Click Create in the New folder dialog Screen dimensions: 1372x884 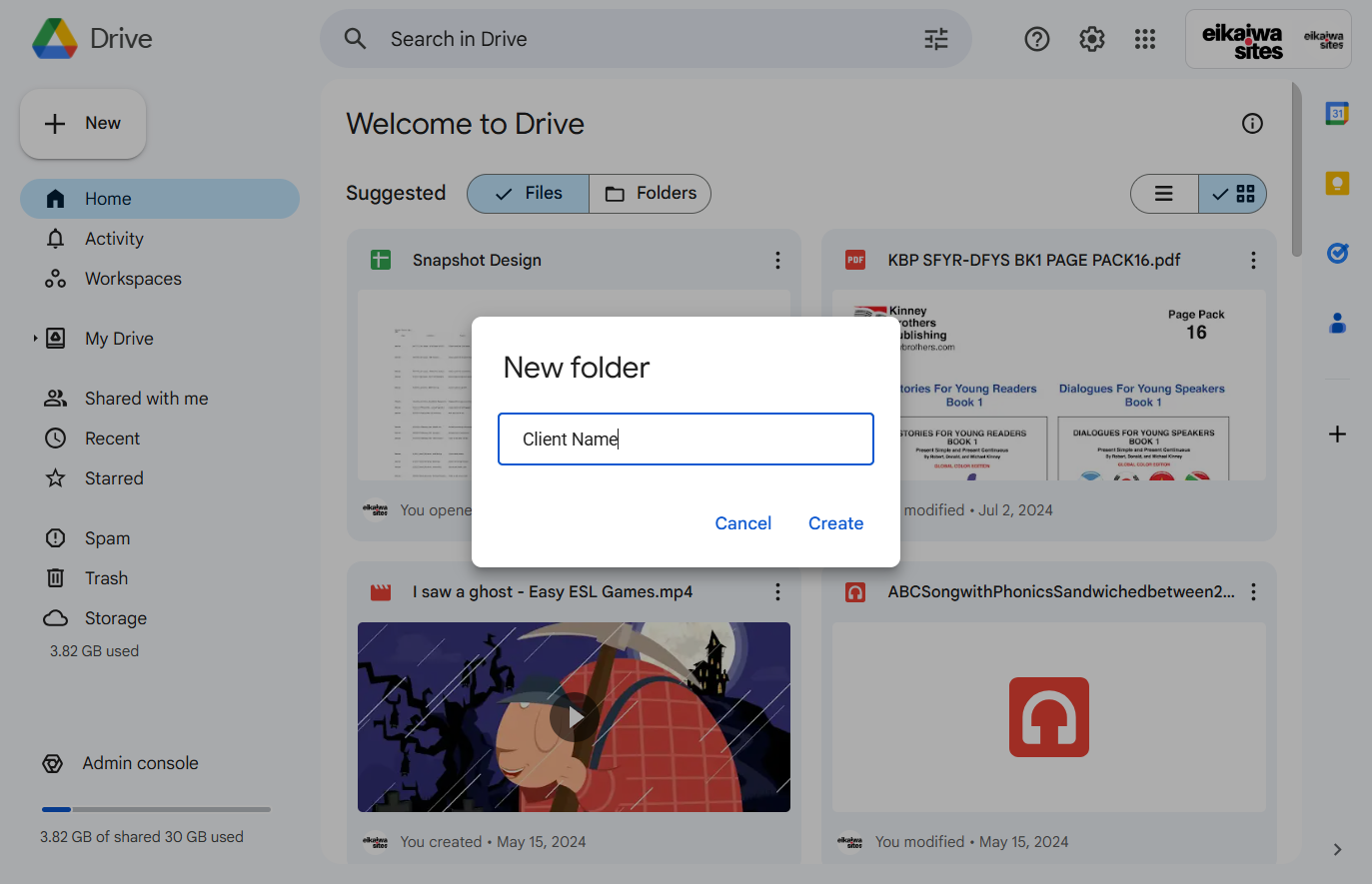coord(835,523)
